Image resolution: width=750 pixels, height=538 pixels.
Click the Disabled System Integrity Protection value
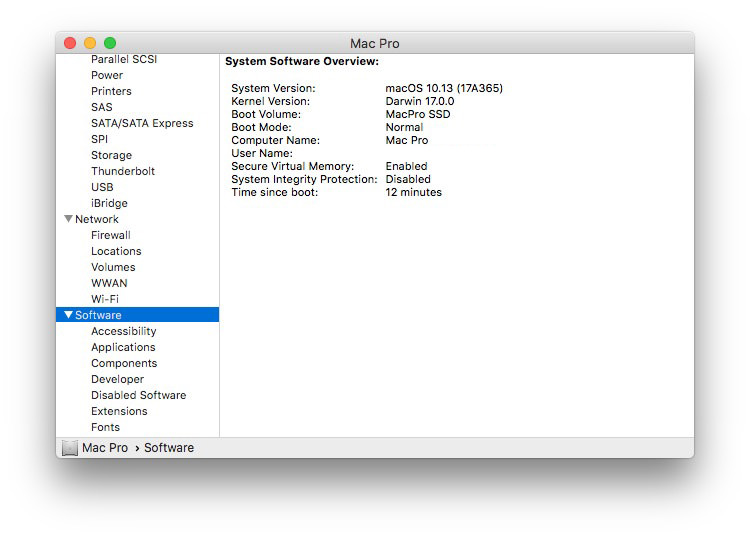tap(408, 179)
